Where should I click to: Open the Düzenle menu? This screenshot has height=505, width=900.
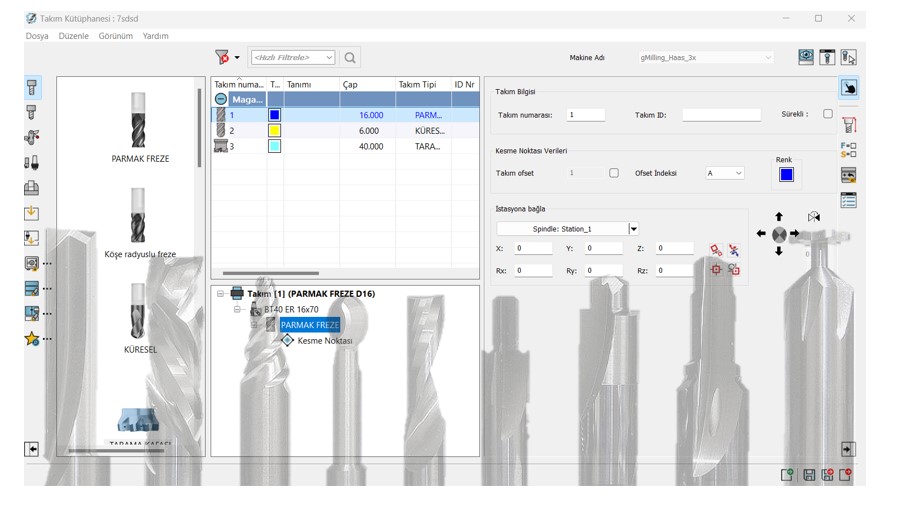(73, 36)
